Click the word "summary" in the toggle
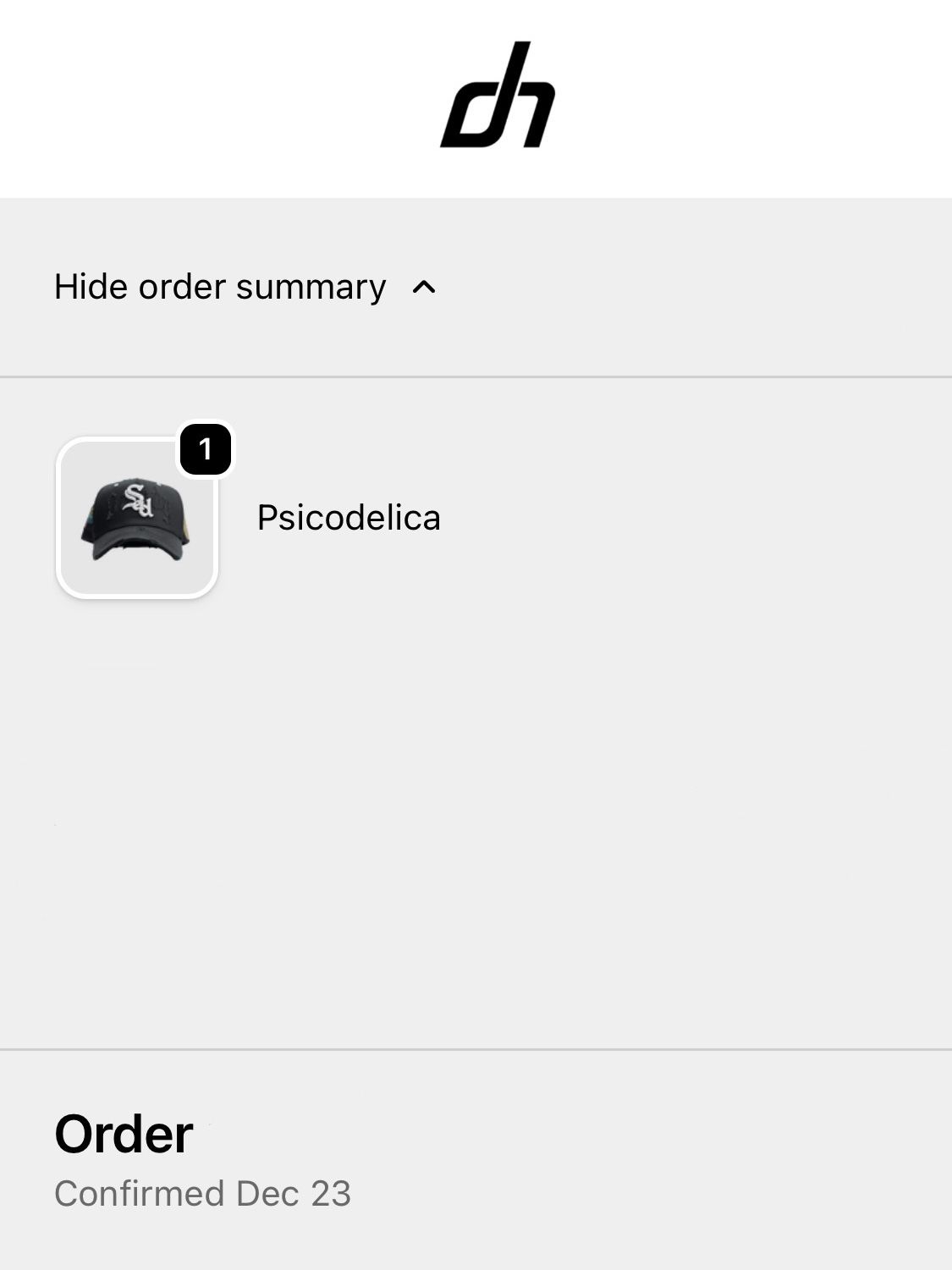This screenshot has height=1270, width=952. click(x=311, y=287)
